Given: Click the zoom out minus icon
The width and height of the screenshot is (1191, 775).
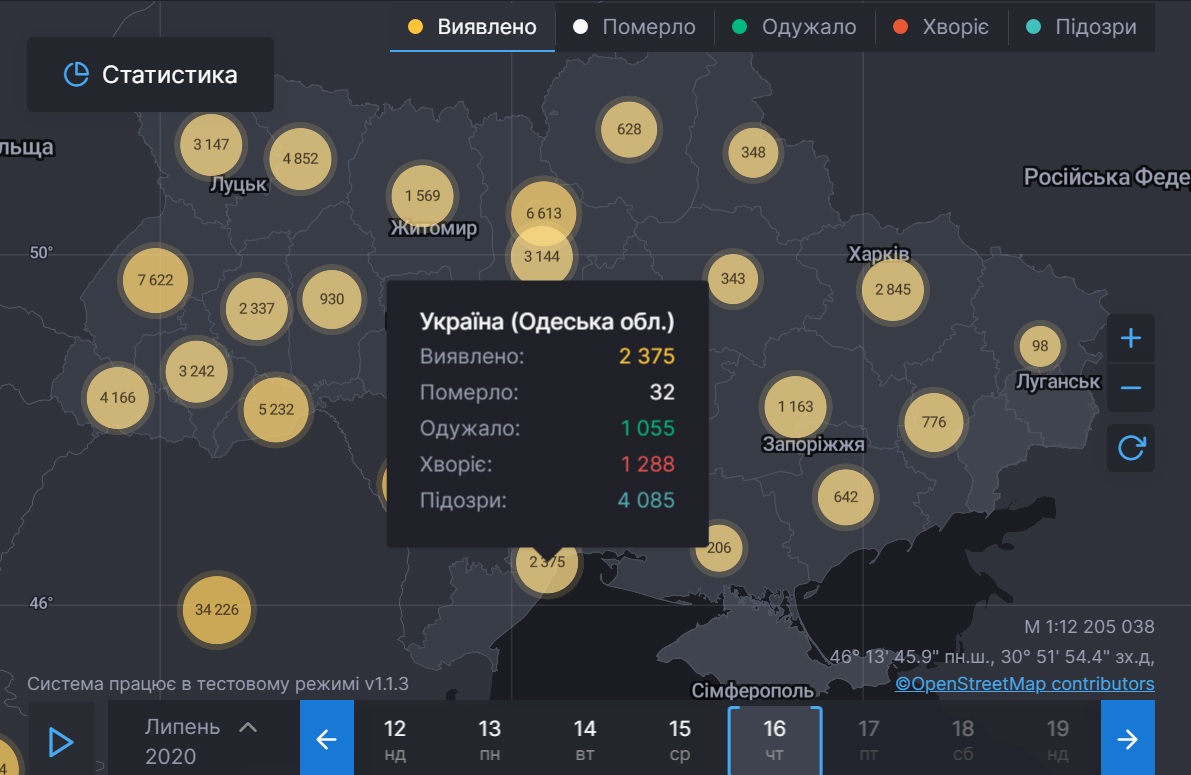Looking at the screenshot, I should (x=1130, y=388).
